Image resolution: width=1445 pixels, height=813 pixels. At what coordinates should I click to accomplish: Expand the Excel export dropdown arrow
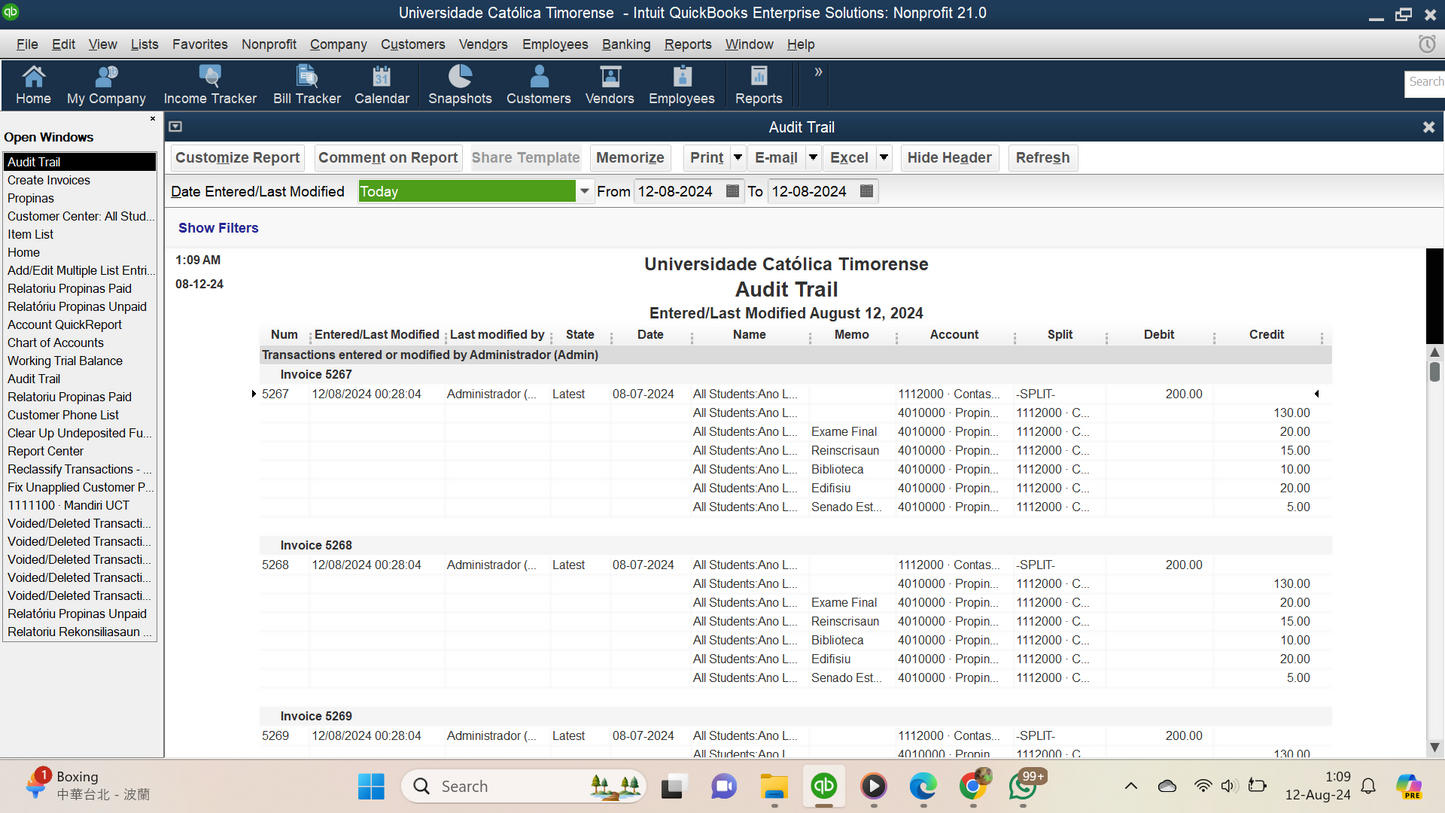884,158
